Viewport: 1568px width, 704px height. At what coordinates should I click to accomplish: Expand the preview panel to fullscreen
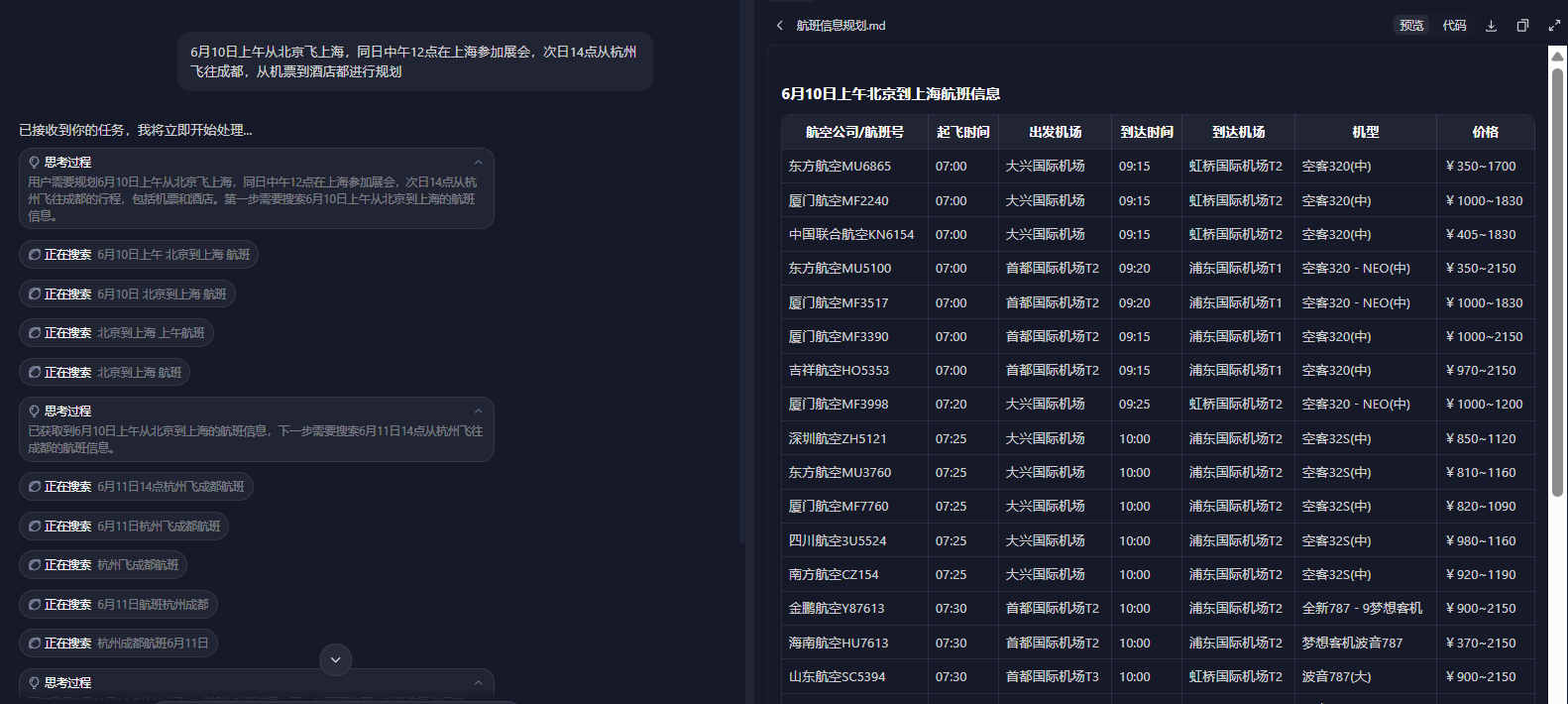[x=1554, y=26]
